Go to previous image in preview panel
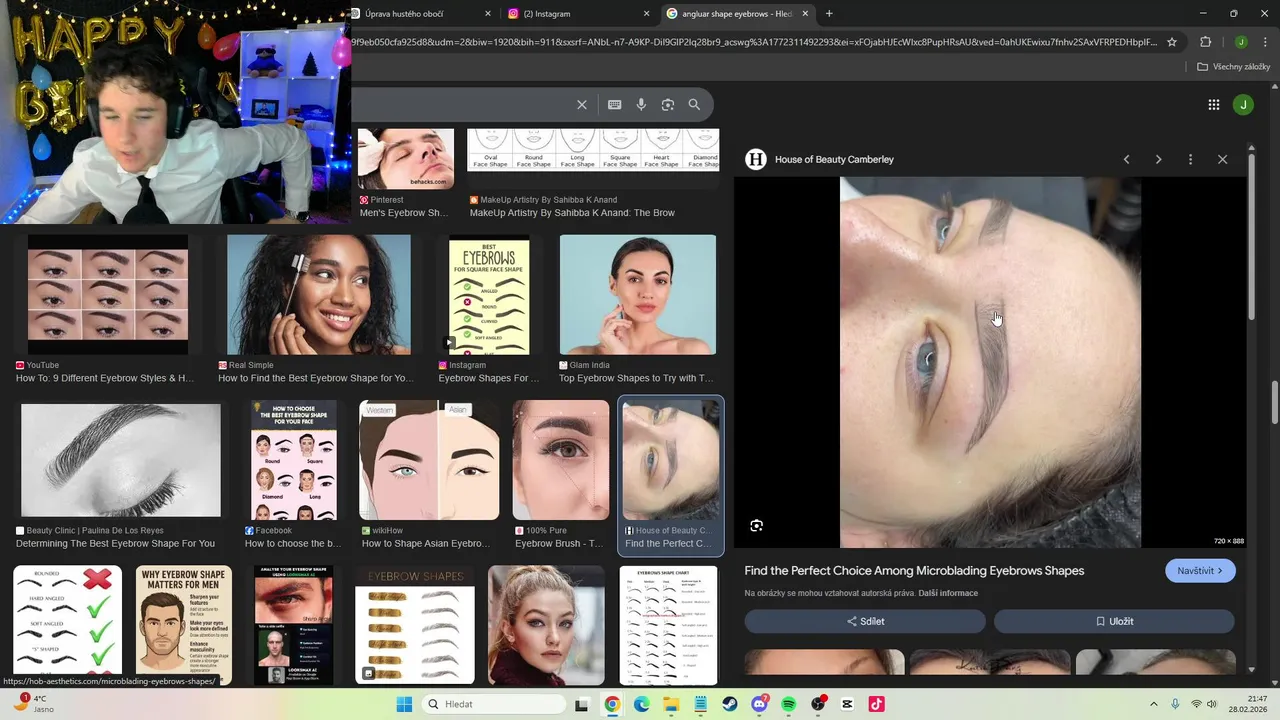This screenshot has width=1280, height=720. [1126, 159]
